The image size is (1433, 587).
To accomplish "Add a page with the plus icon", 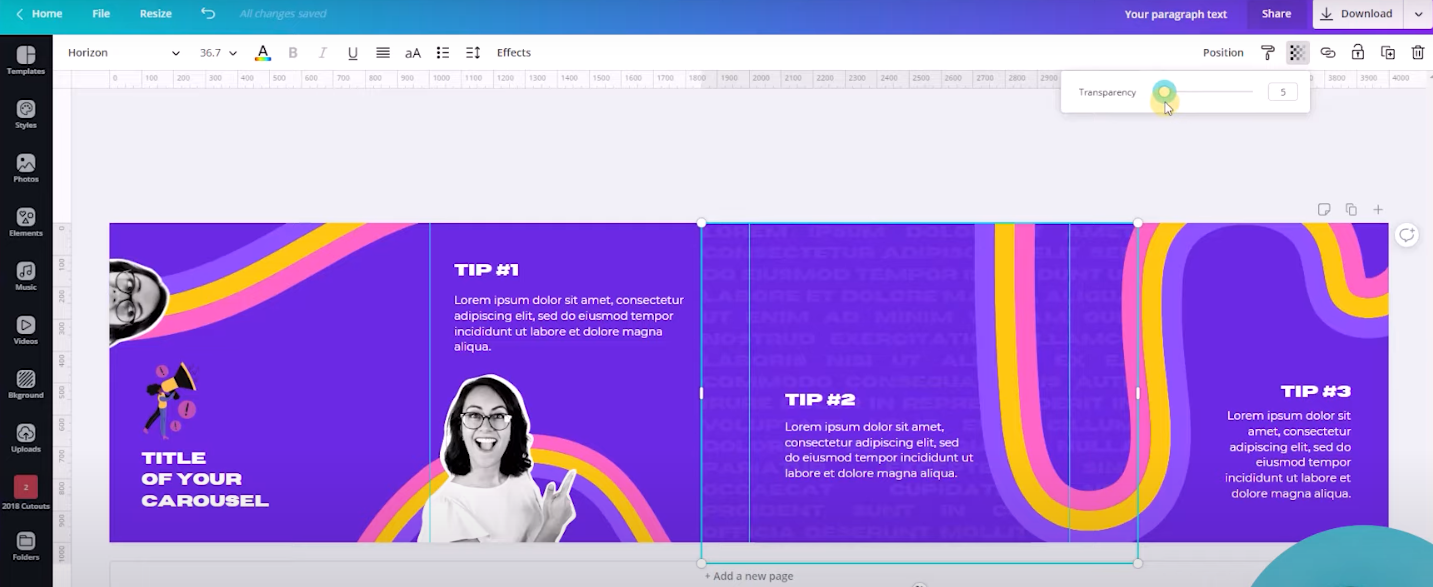I will (x=1378, y=209).
